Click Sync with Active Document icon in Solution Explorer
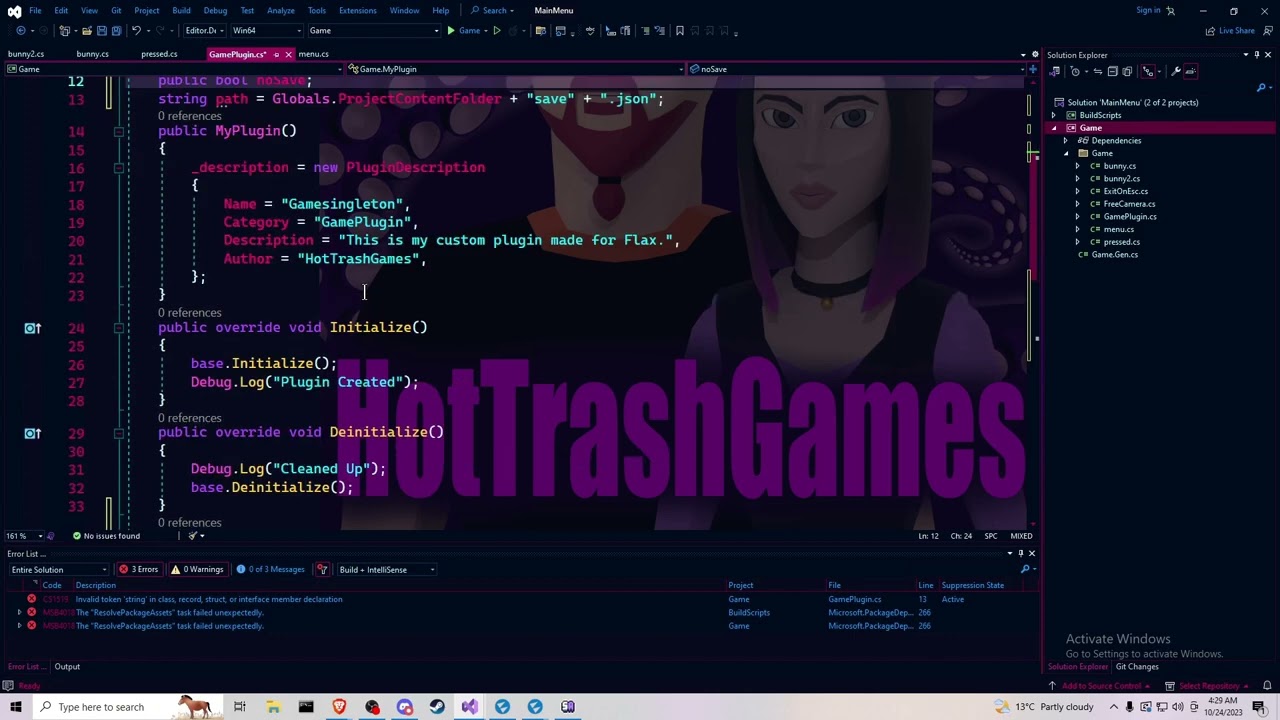The height and width of the screenshot is (720, 1280). pos(1097,71)
